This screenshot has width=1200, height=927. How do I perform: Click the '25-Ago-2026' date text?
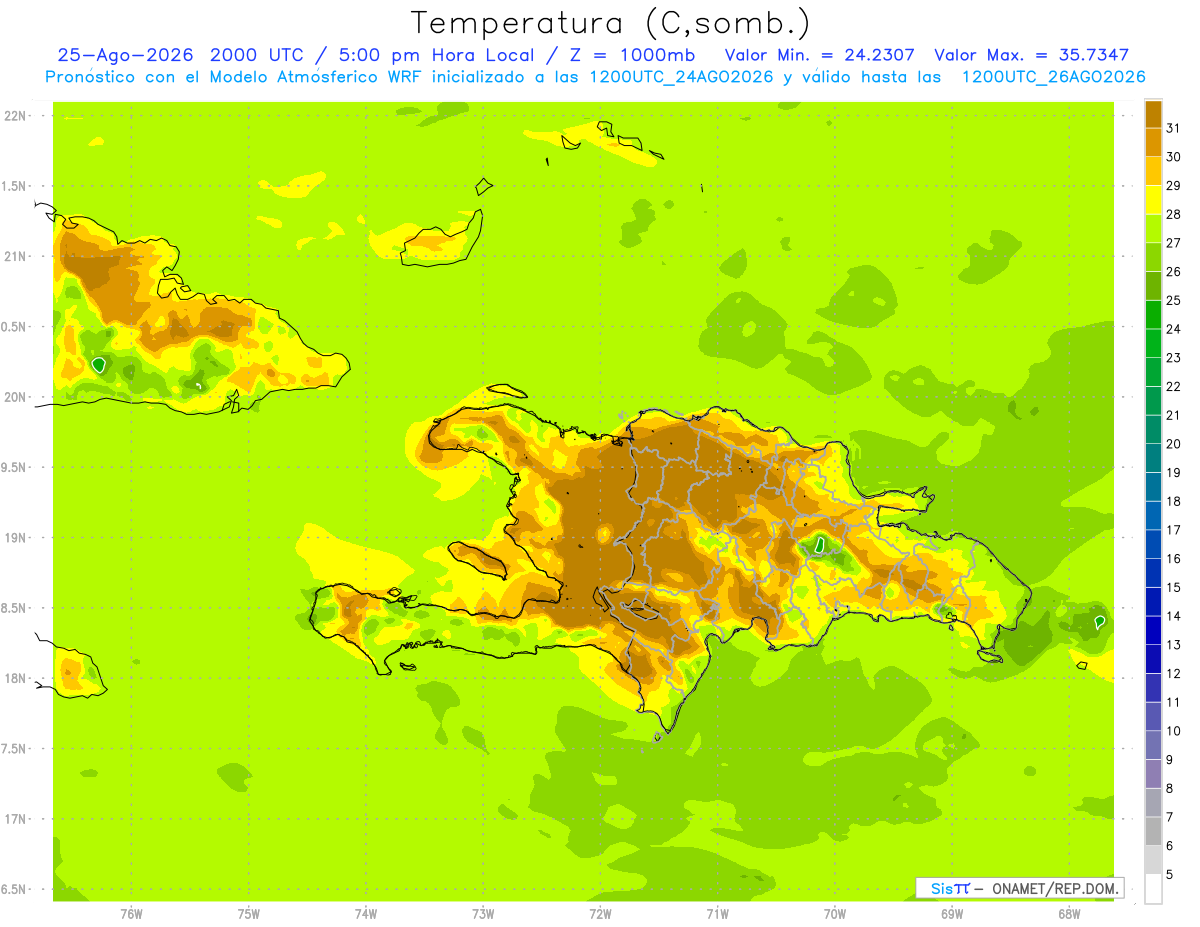pyautogui.click(x=125, y=55)
